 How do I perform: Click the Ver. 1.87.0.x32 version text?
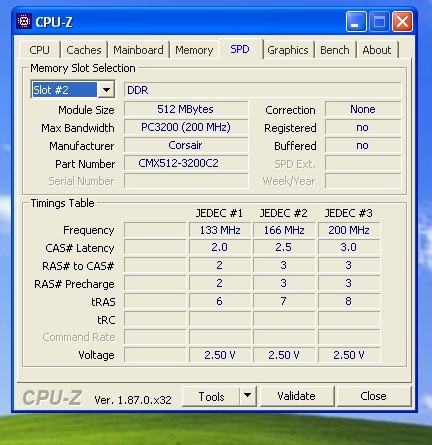[x=133, y=400]
